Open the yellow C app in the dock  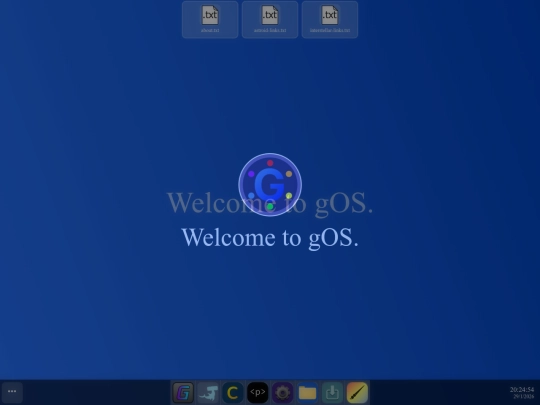pyautogui.click(x=232, y=392)
